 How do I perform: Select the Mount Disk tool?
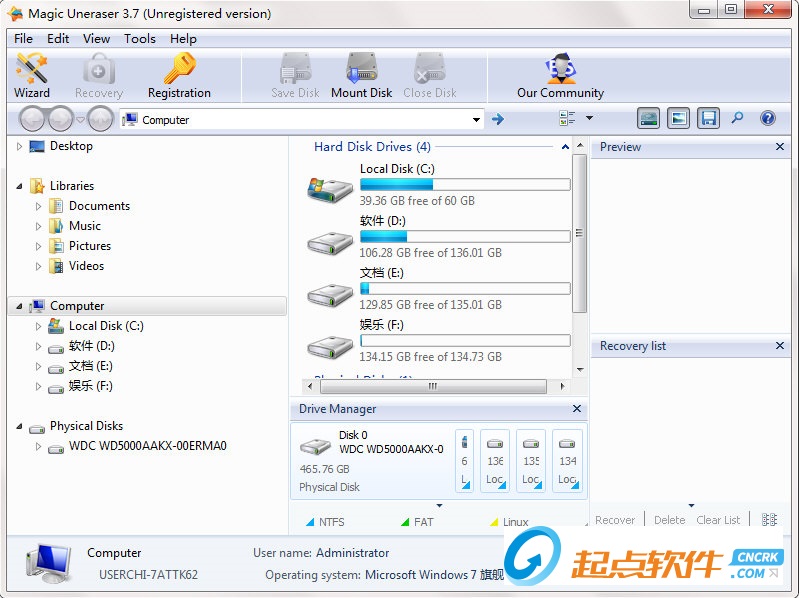pyautogui.click(x=361, y=75)
